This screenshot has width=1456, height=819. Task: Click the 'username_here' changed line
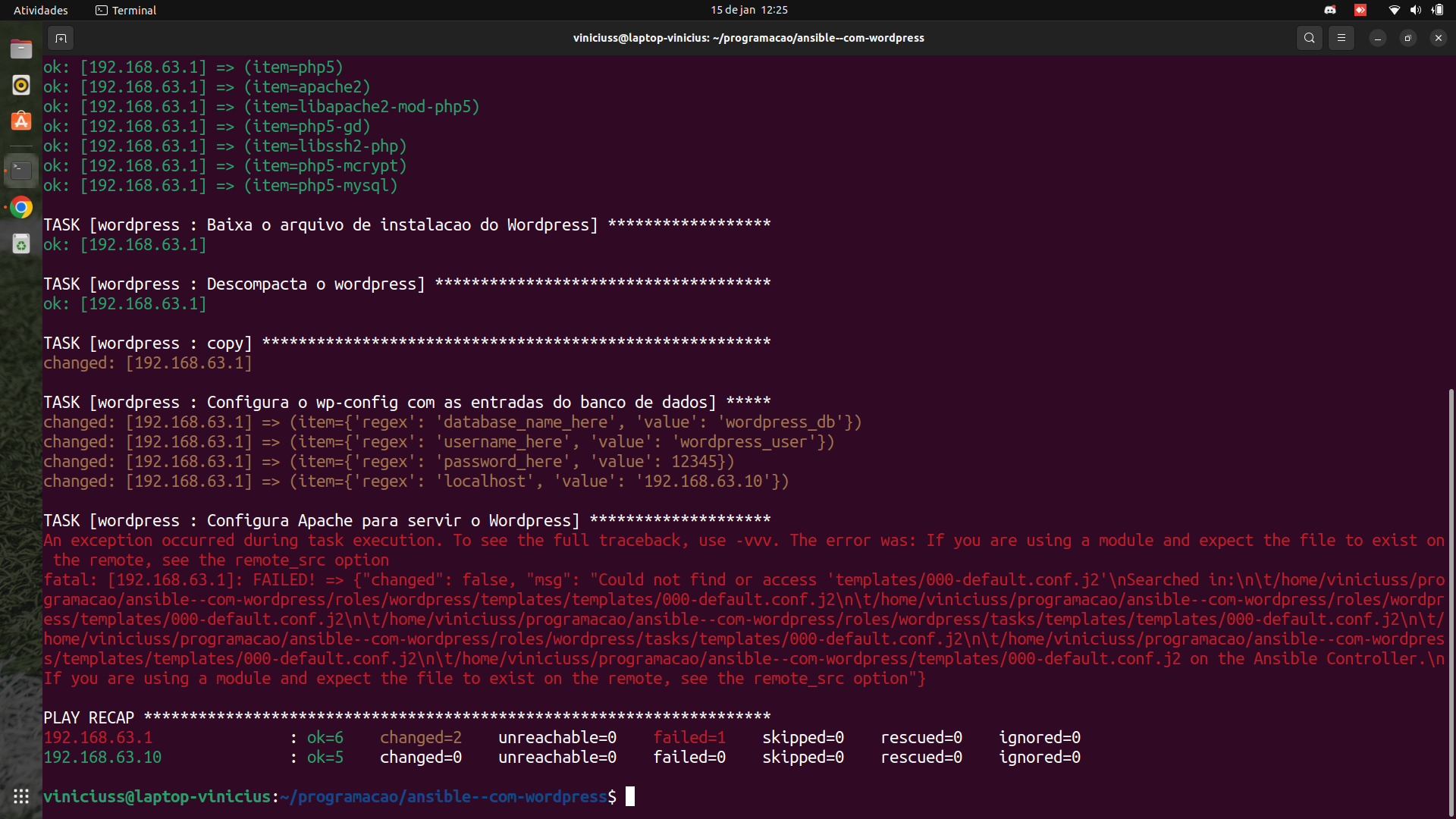pyautogui.click(x=439, y=442)
